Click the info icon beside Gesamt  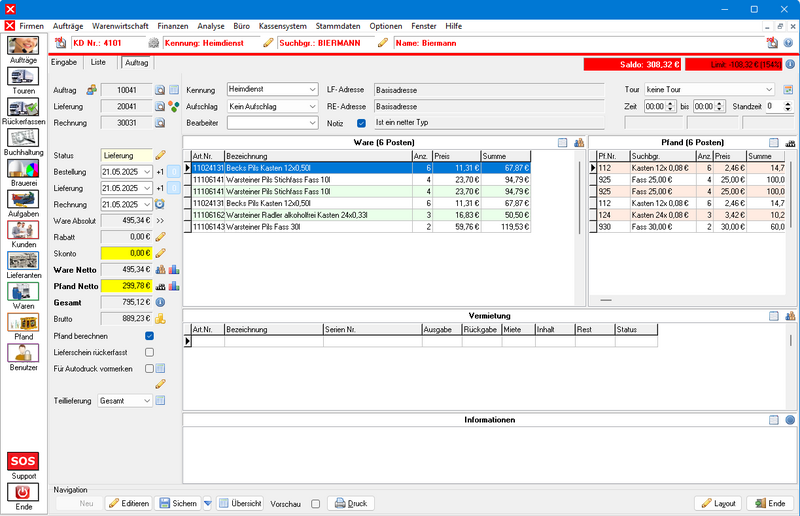coord(160,302)
